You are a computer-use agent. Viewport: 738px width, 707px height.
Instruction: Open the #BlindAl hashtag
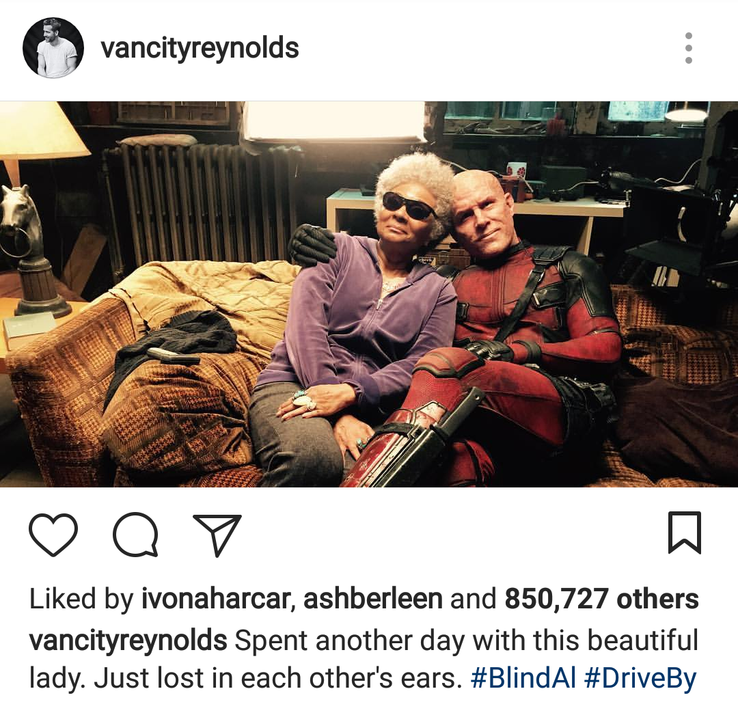coord(523,678)
